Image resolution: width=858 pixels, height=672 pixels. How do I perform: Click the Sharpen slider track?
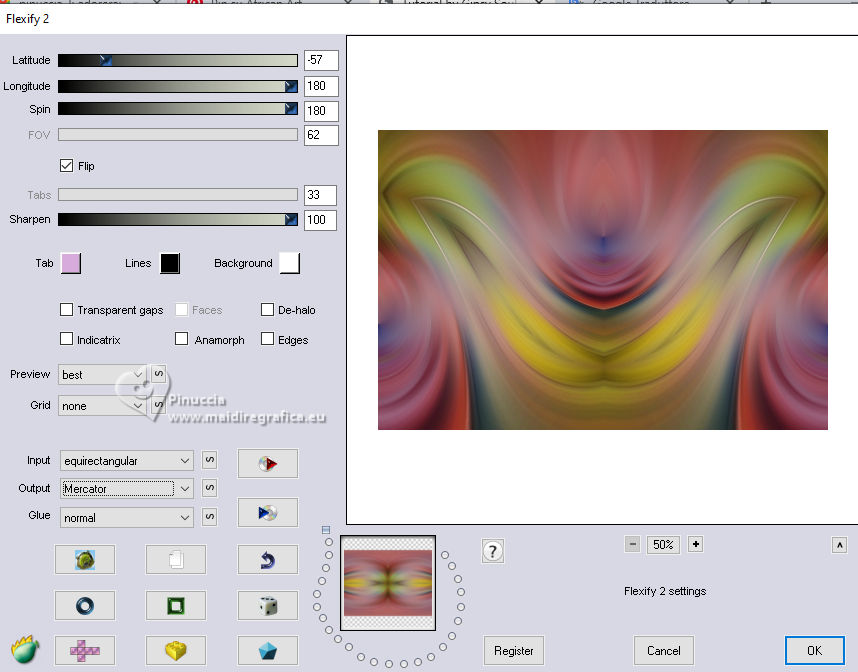(x=178, y=219)
